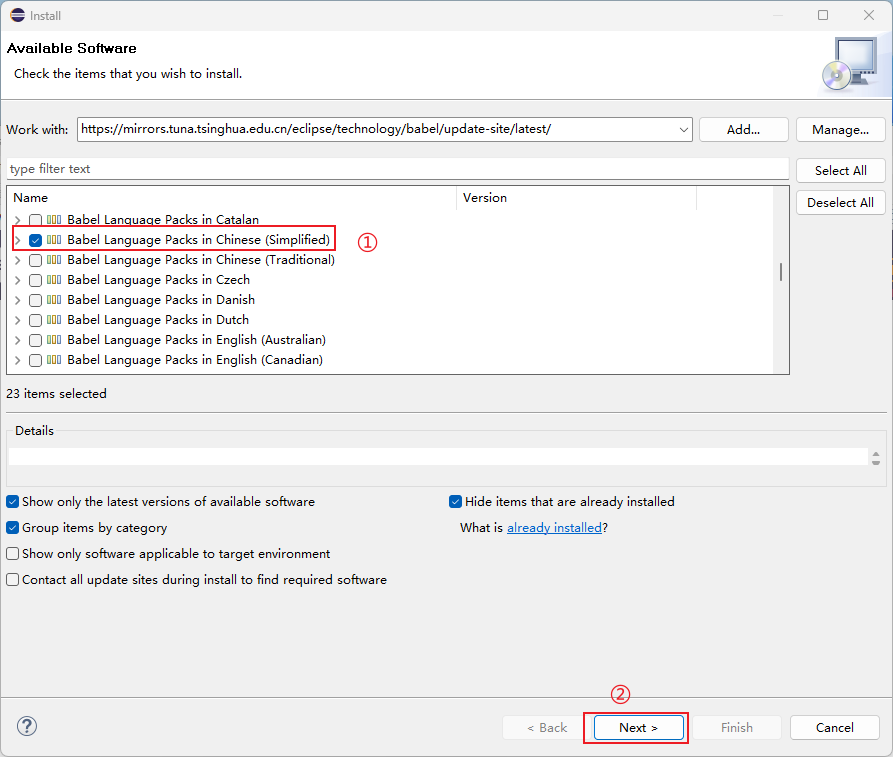893x757 pixels.
Task: Click the category icon beside English (Australian)
Action: (54, 340)
